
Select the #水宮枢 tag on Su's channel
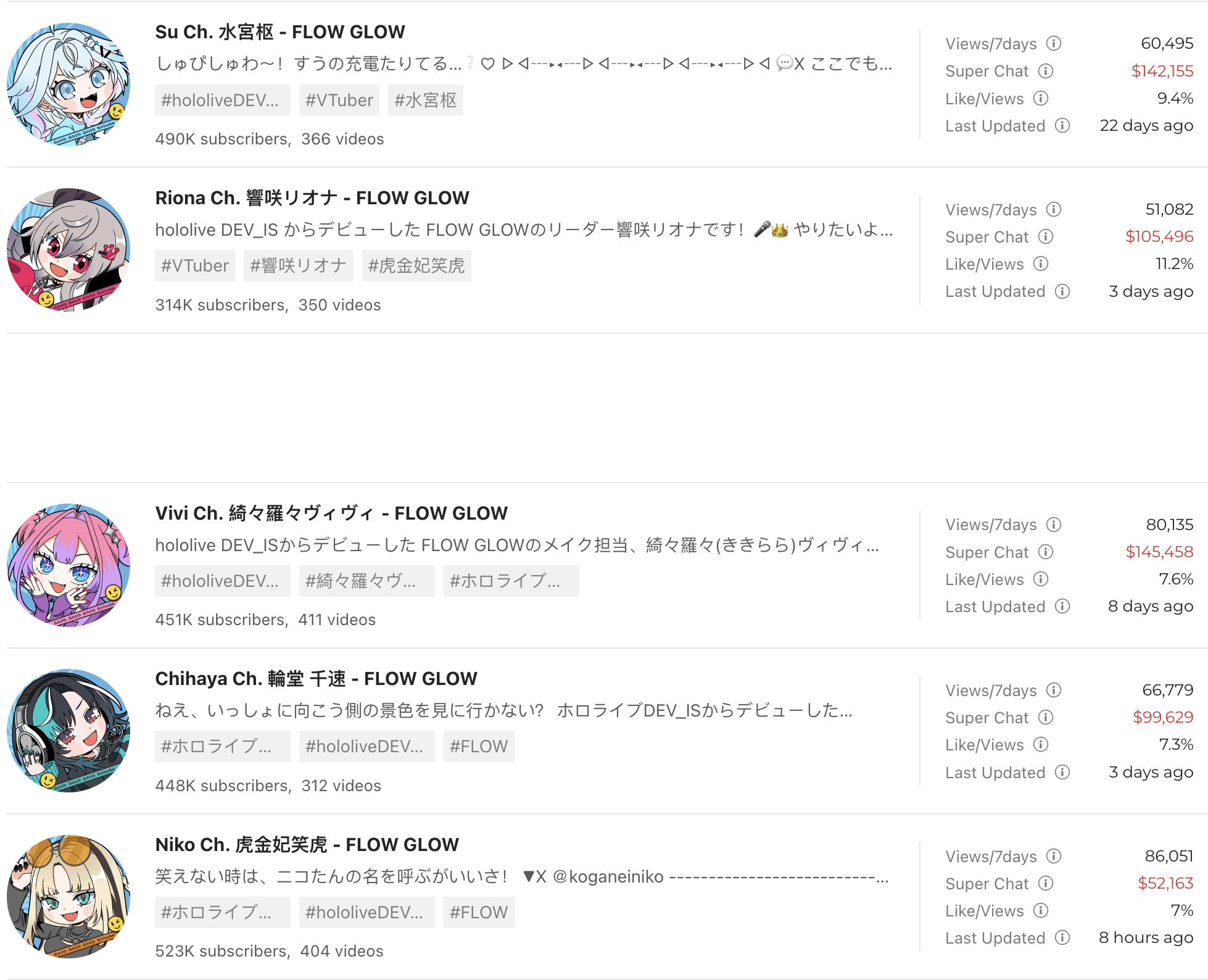click(x=426, y=100)
